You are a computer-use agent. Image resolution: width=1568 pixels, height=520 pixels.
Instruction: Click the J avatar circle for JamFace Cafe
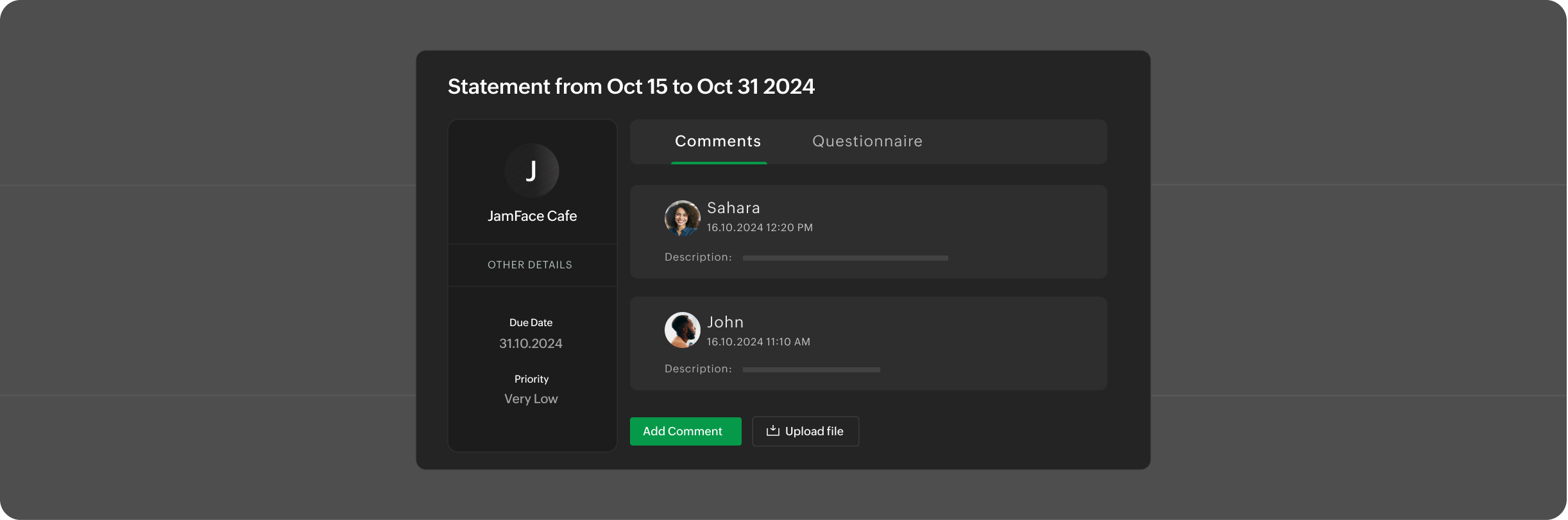tap(531, 170)
